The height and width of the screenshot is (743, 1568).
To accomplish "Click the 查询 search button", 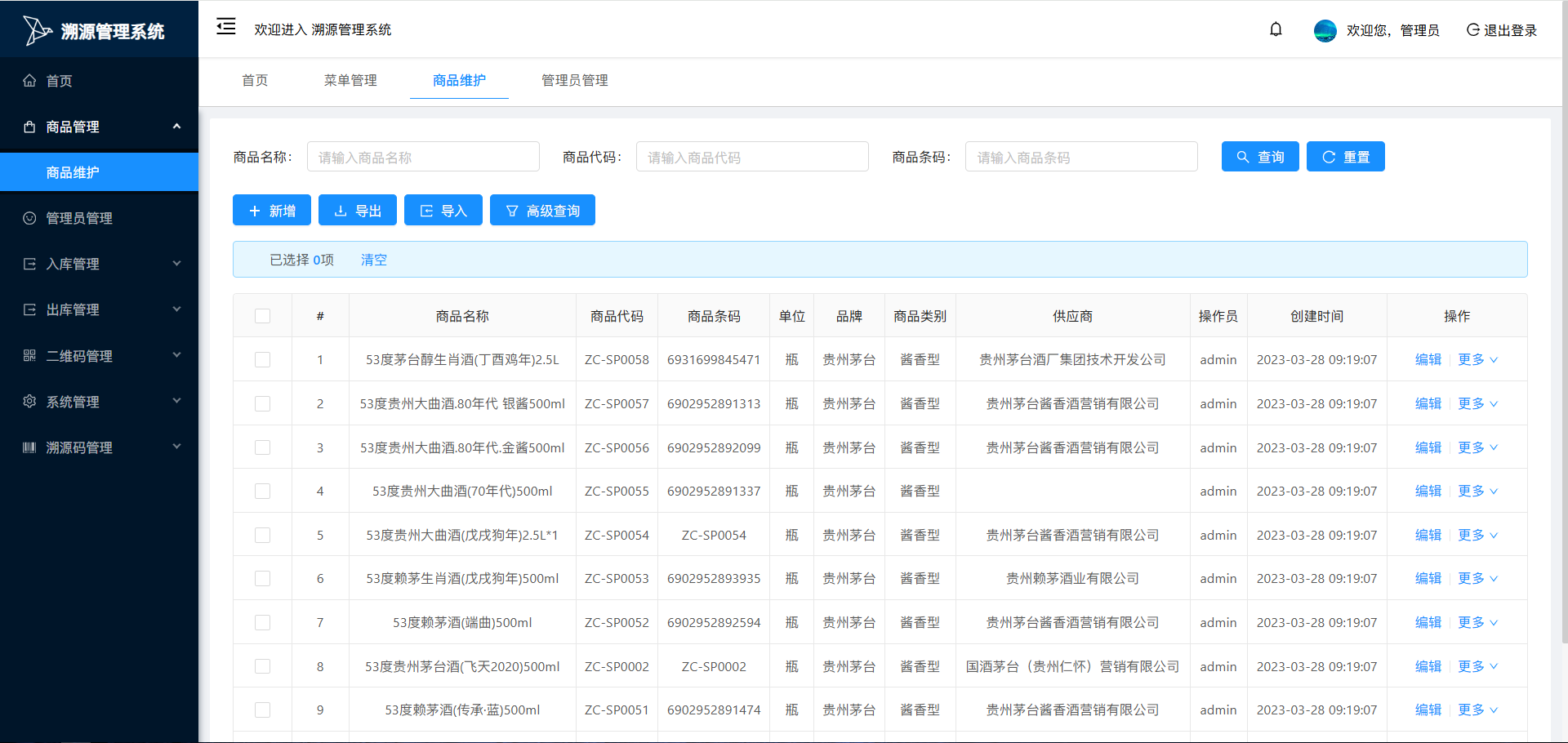I will coord(1260,157).
